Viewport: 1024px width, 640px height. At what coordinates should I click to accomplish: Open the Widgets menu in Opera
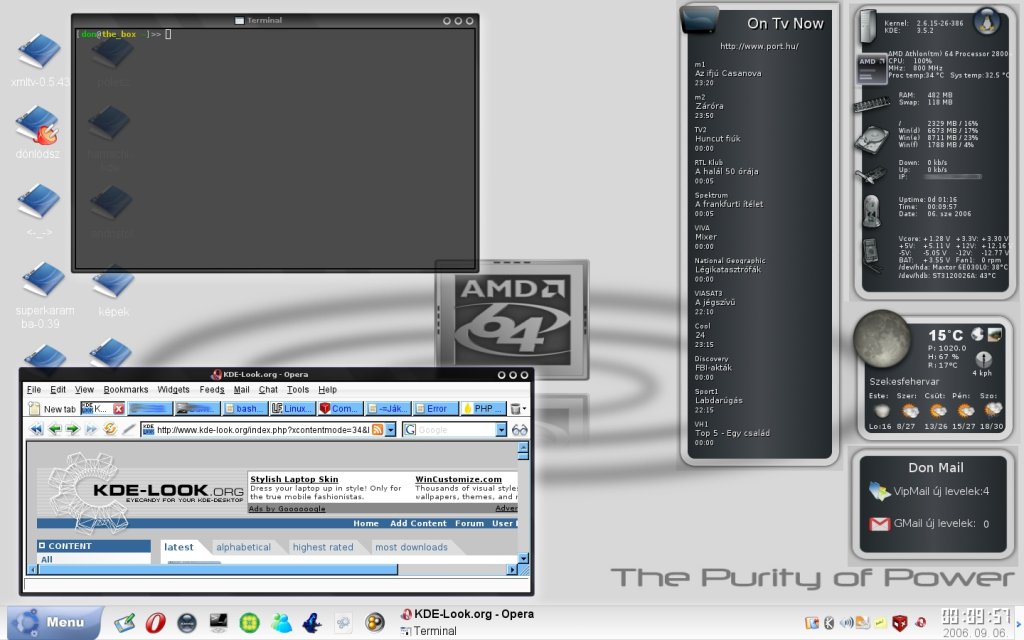click(x=173, y=389)
